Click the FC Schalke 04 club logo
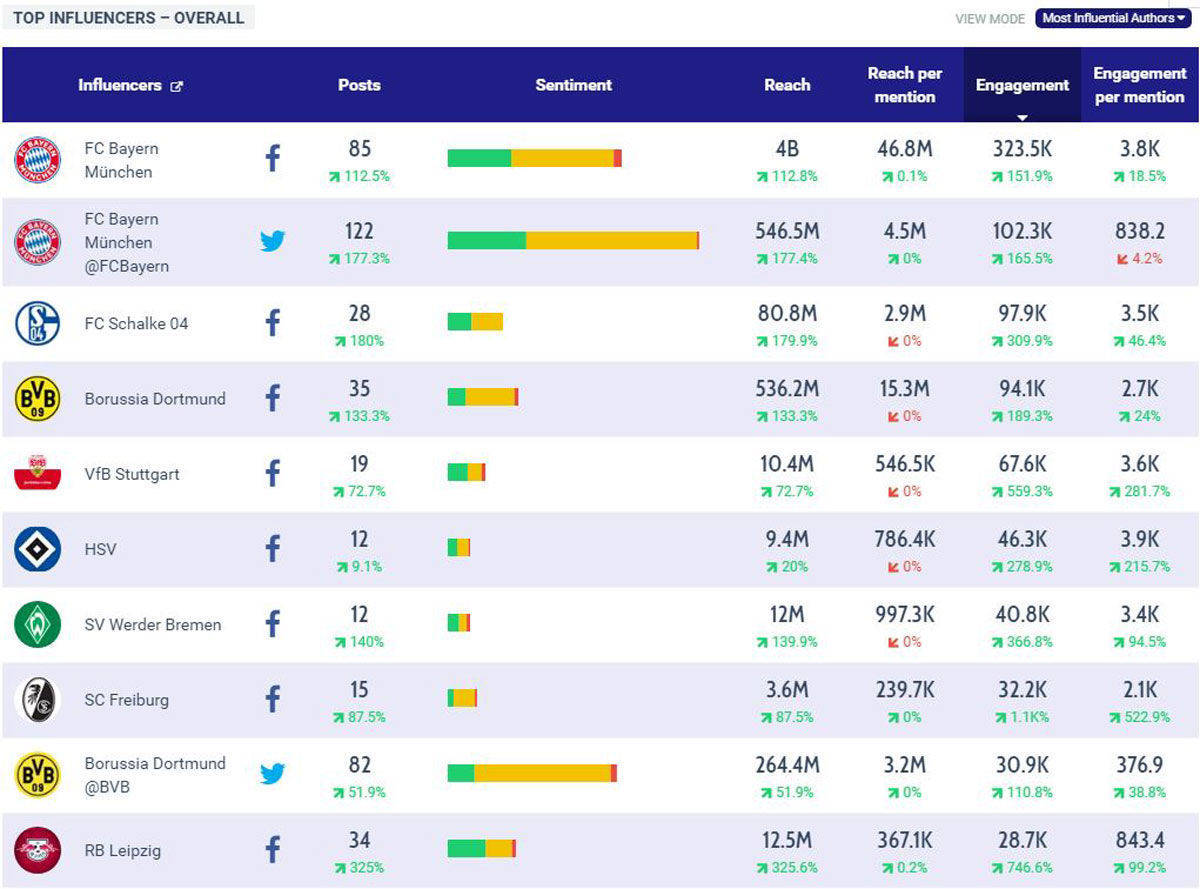 38,324
